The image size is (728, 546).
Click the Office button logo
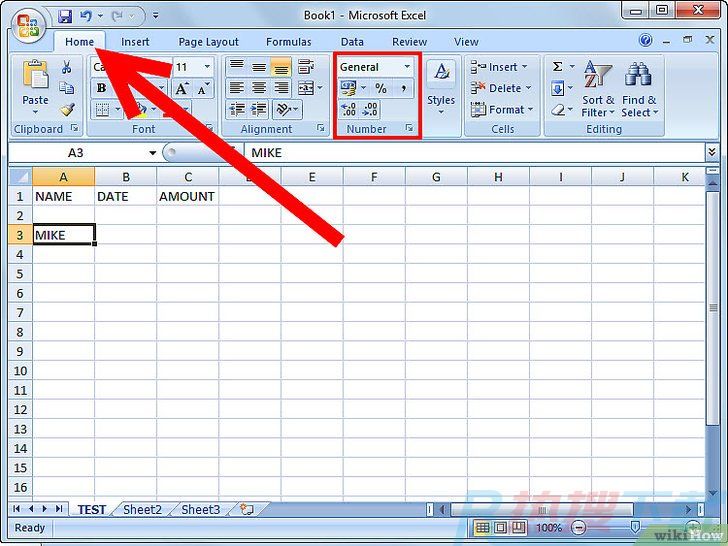(28, 26)
